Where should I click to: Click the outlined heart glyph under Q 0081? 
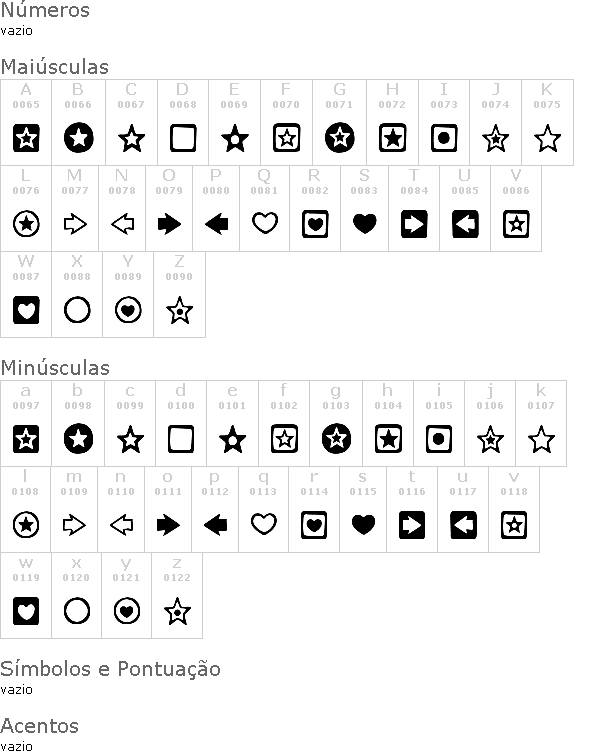[265, 223]
